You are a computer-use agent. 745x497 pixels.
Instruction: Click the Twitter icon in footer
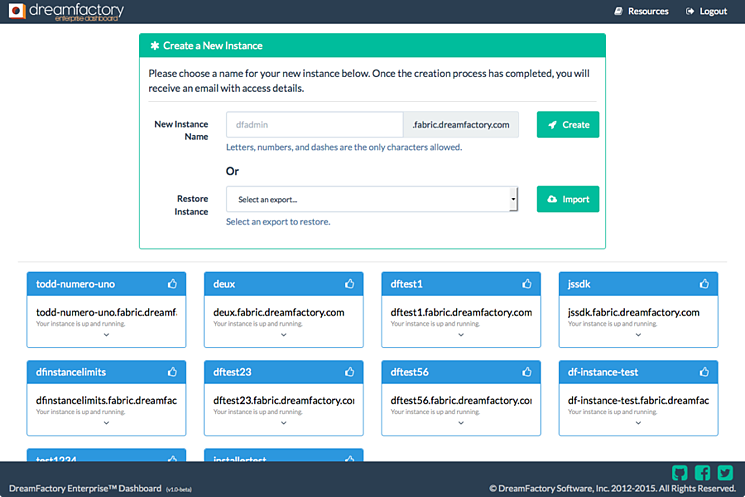tap(725, 473)
